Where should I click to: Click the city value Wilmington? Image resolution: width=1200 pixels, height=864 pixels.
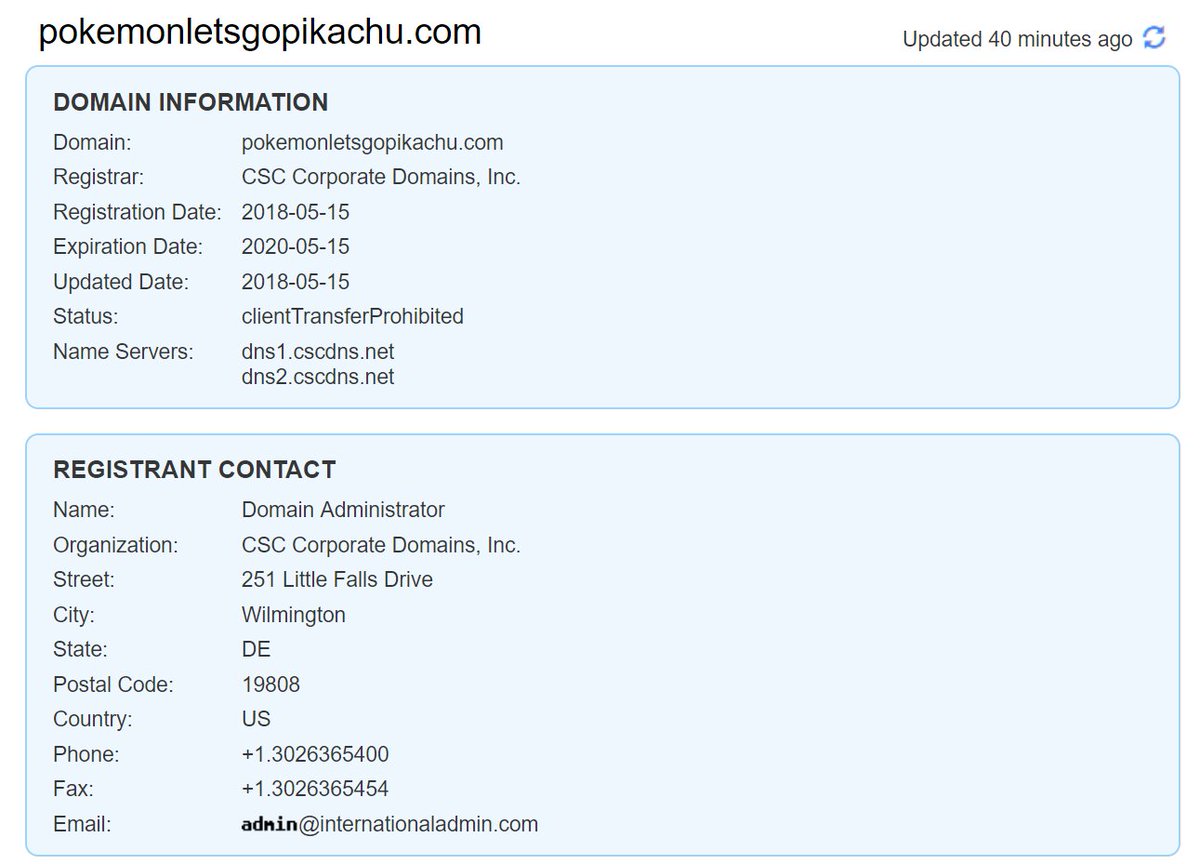(x=294, y=614)
